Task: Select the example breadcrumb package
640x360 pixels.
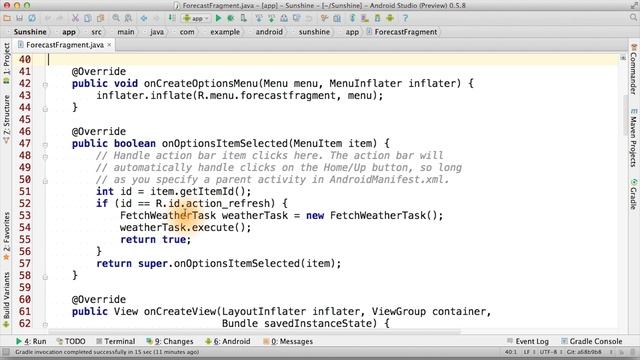Action: click(x=225, y=32)
